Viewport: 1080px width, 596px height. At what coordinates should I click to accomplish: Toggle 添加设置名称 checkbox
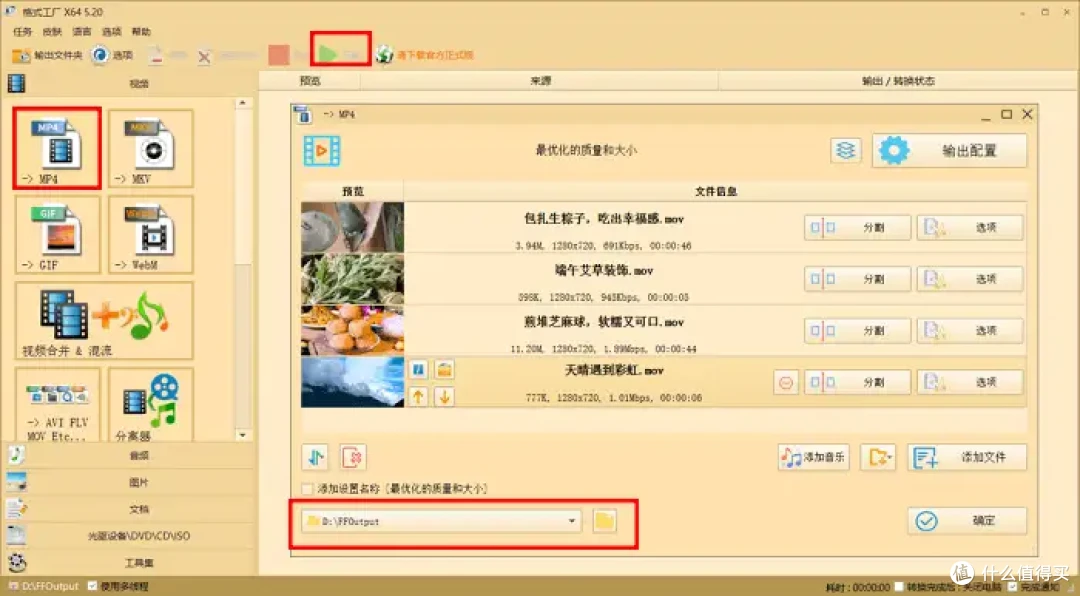click(x=307, y=489)
